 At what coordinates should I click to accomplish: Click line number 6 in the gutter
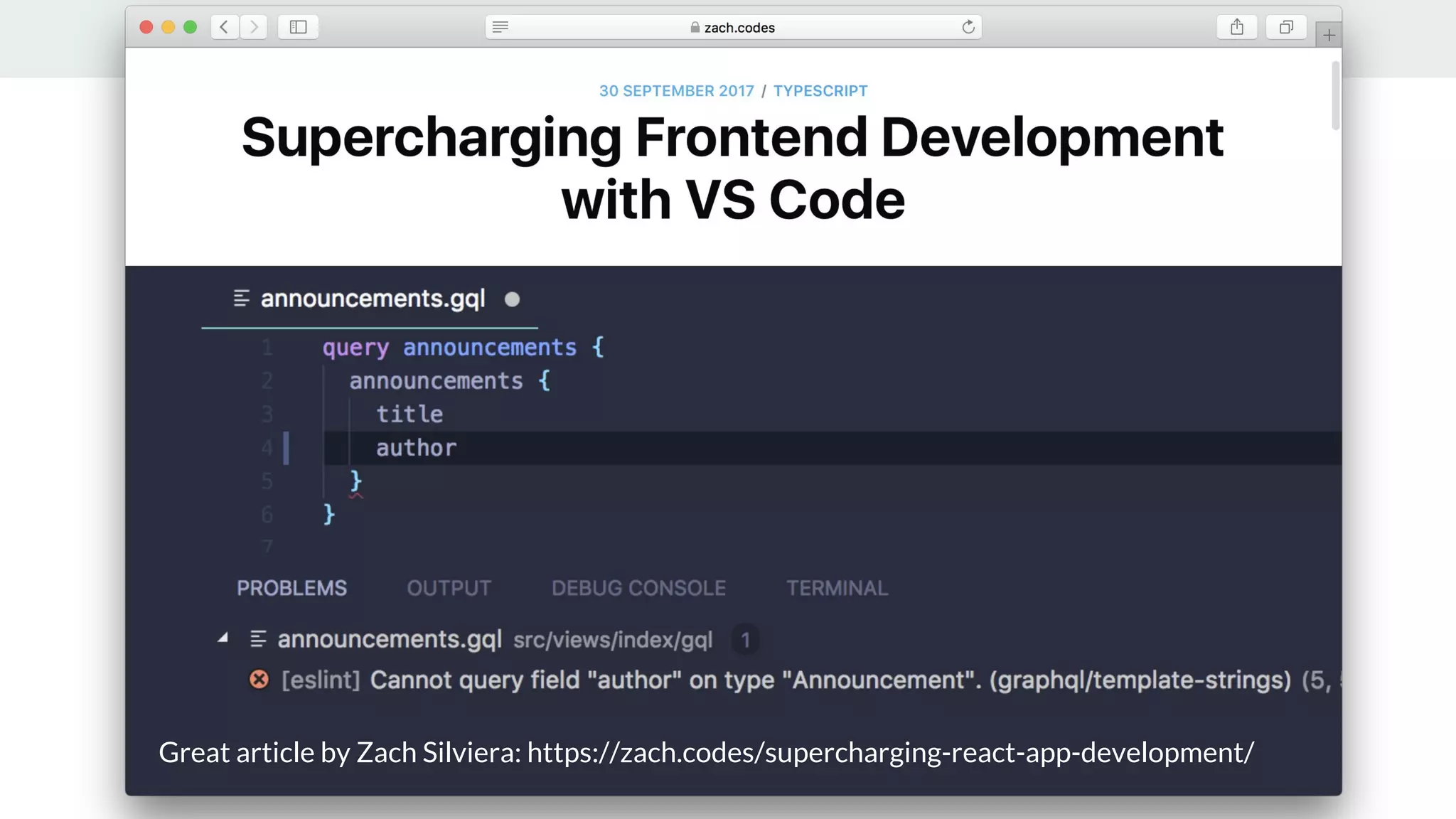(x=267, y=514)
